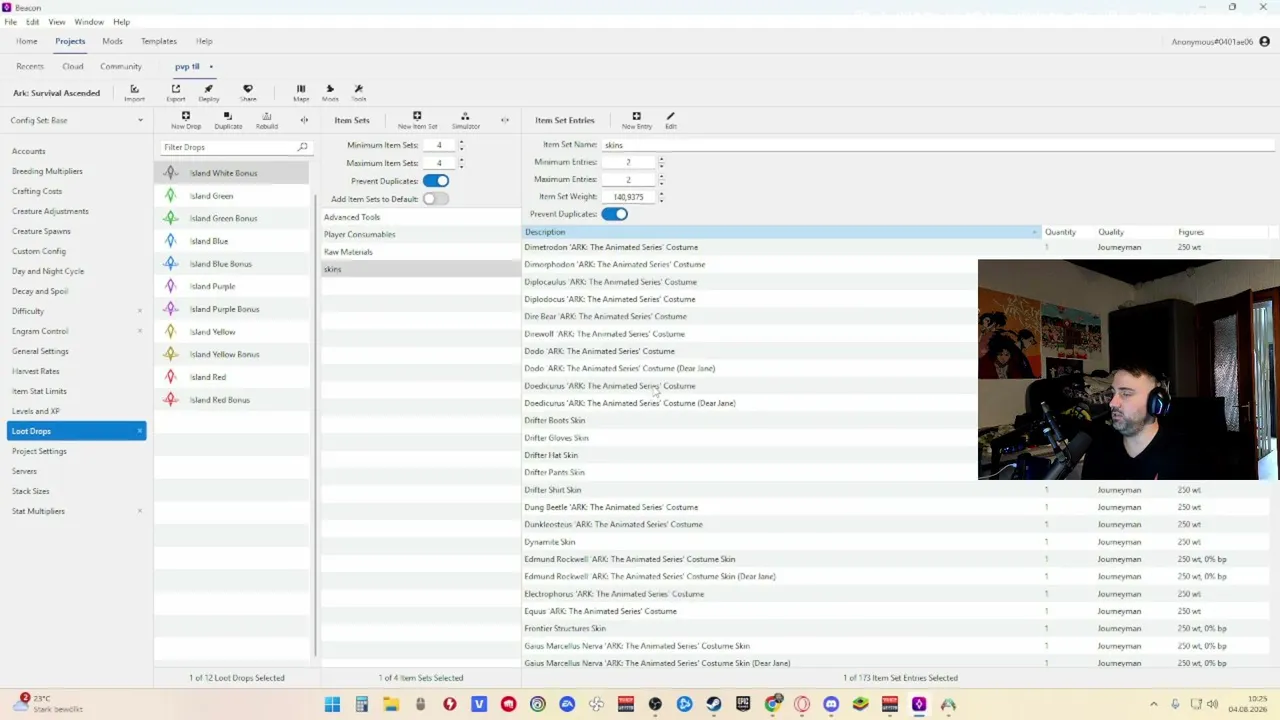Open the Recents section

coord(30,66)
